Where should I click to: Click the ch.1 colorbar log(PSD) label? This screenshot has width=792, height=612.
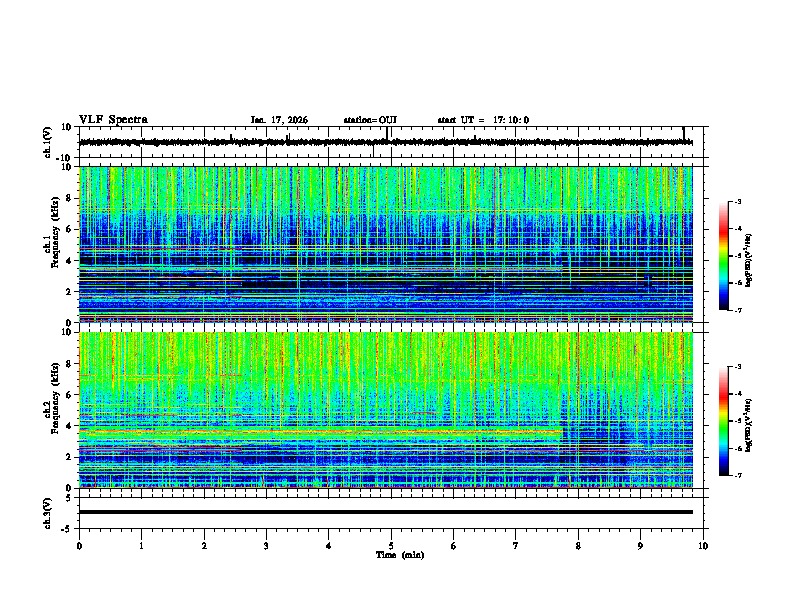tap(749, 260)
